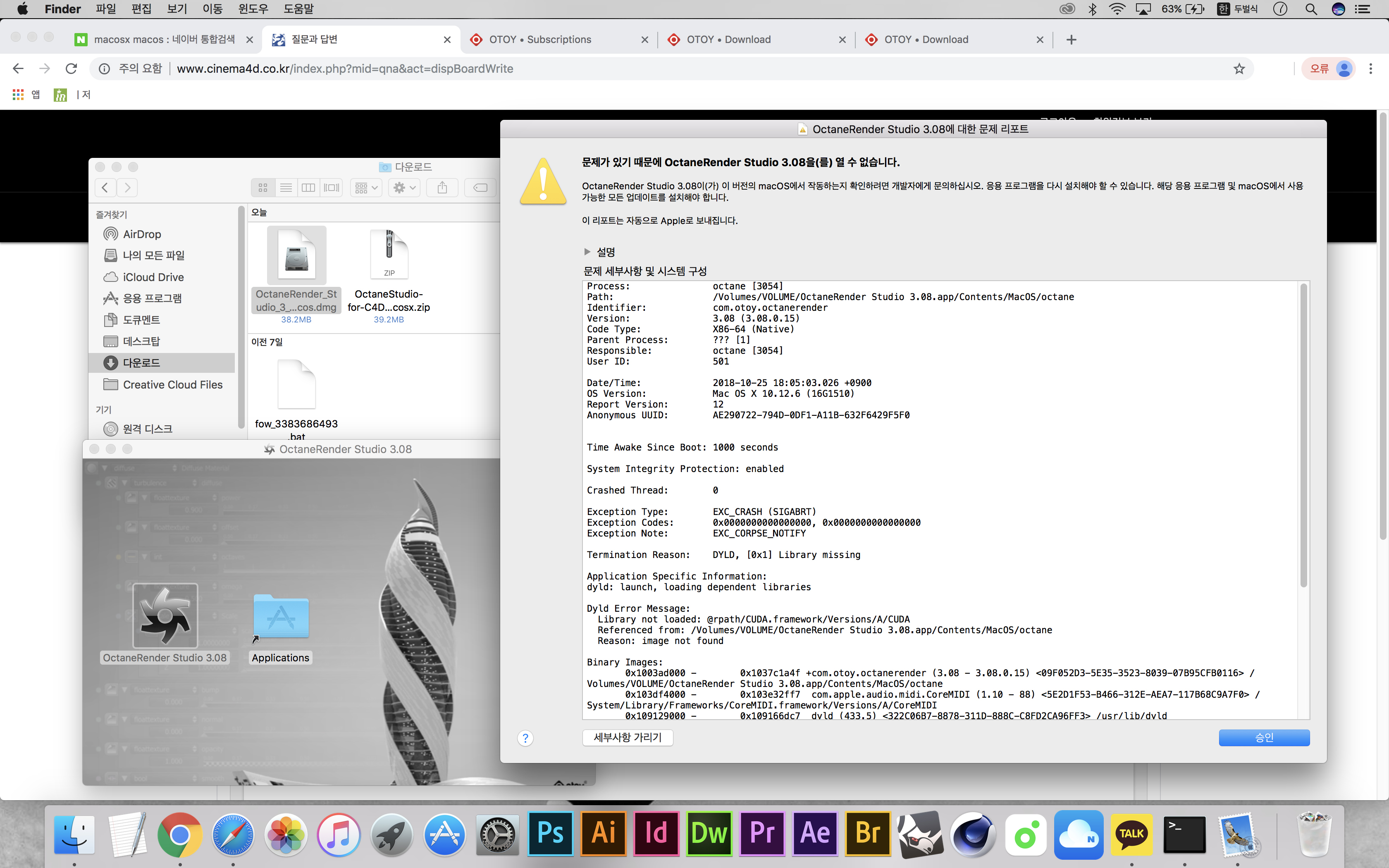Switch Finder to Cover Flow view
Screen dimensions: 1389x868
click(x=332, y=188)
